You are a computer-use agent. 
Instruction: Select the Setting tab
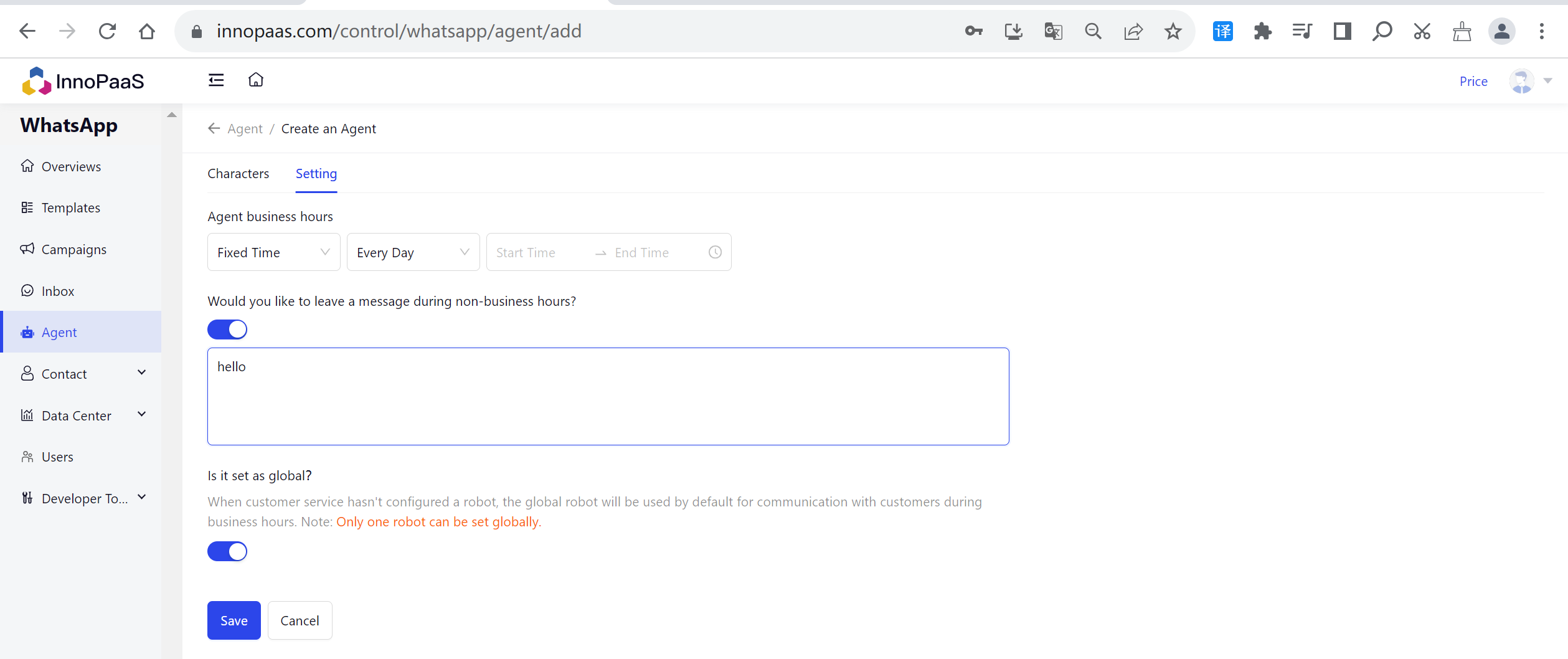(x=316, y=174)
